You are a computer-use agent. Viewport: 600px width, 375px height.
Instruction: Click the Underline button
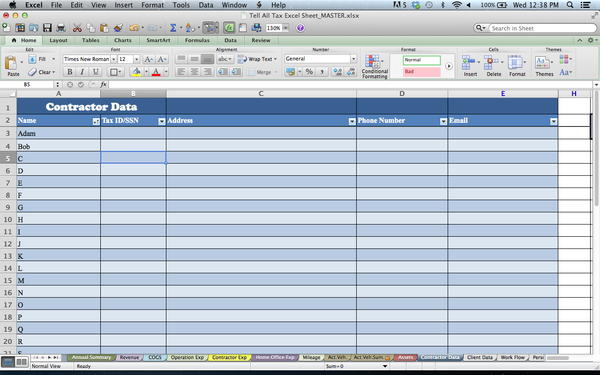click(95, 72)
